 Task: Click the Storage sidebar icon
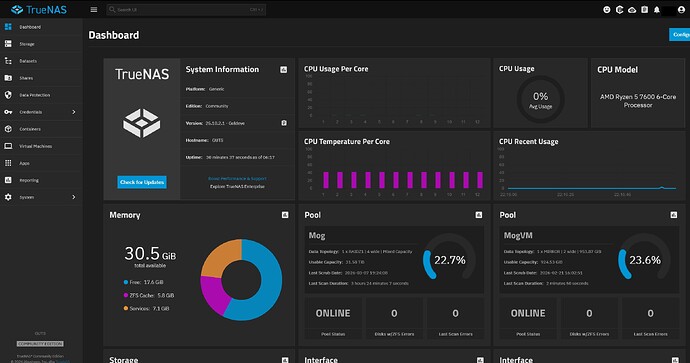coord(8,44)
